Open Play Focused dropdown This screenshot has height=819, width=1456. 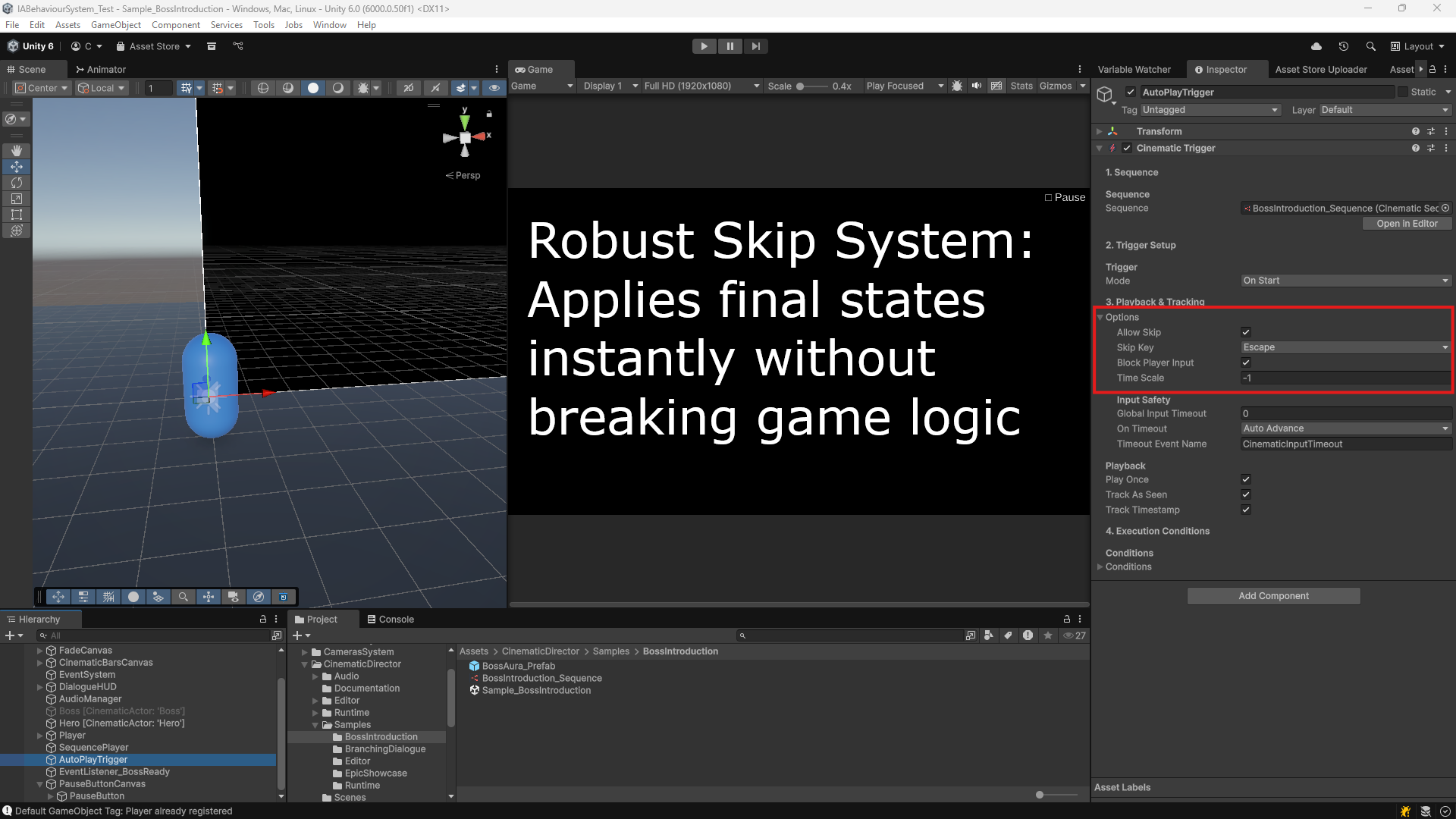[905, 86]
